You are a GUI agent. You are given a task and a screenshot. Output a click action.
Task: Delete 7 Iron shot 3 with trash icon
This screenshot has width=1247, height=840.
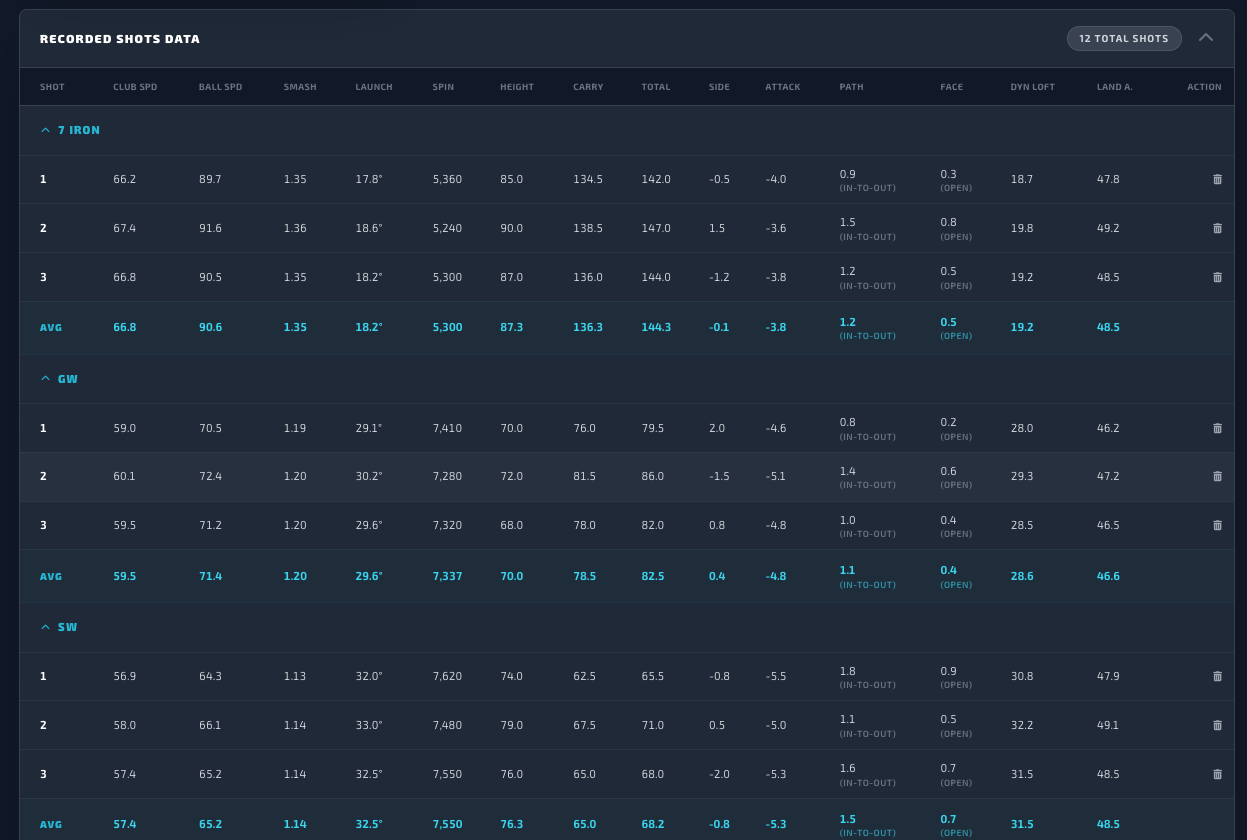(1217, 277)
